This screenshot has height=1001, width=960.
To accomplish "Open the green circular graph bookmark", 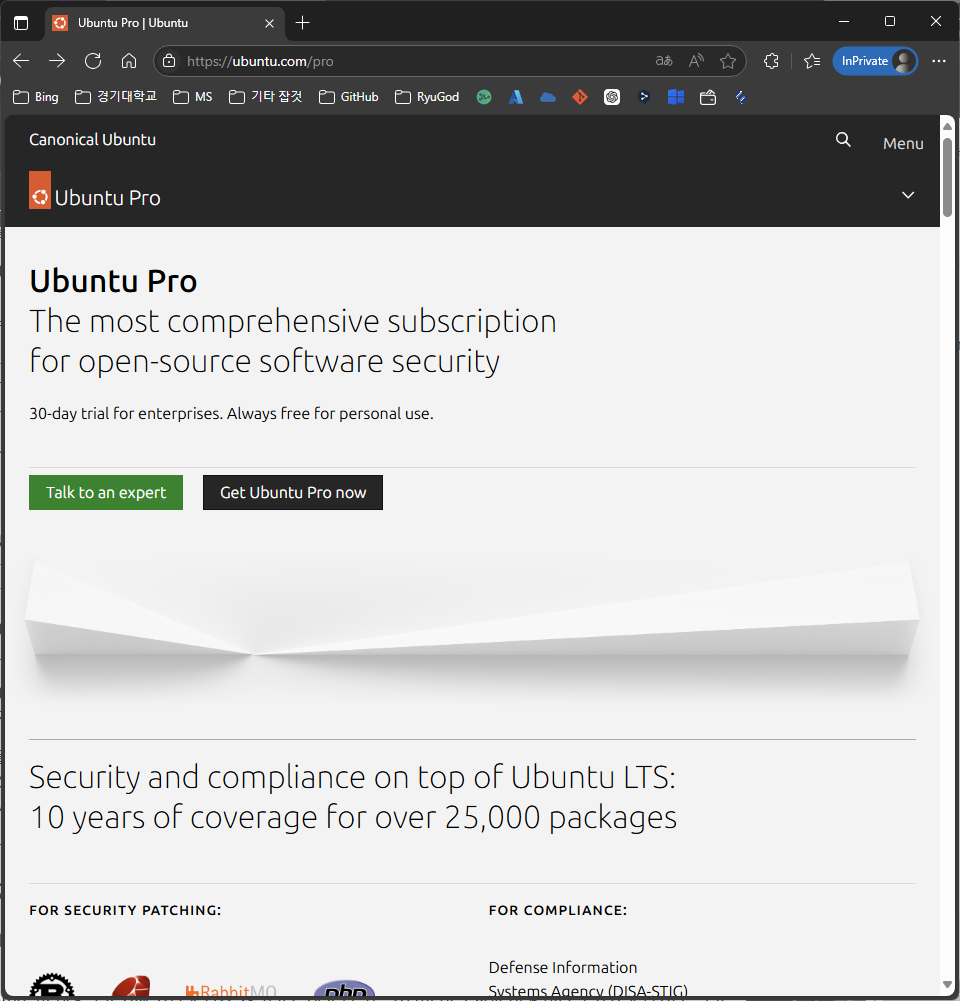I will (x=484, y=97).
